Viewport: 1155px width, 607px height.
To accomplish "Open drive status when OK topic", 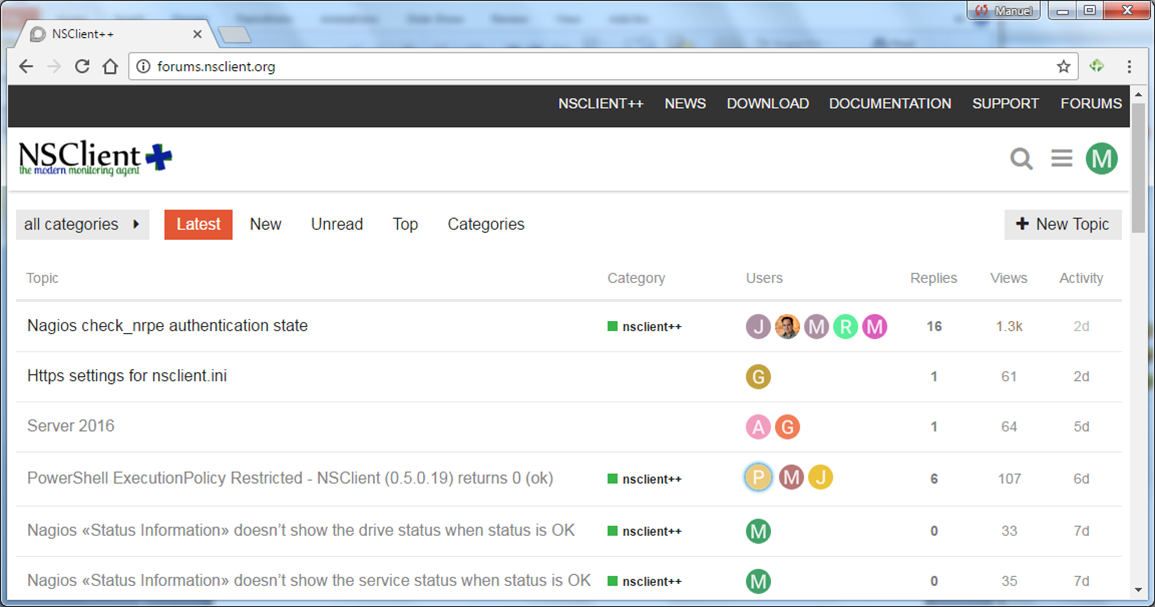I will coord(301,530).
